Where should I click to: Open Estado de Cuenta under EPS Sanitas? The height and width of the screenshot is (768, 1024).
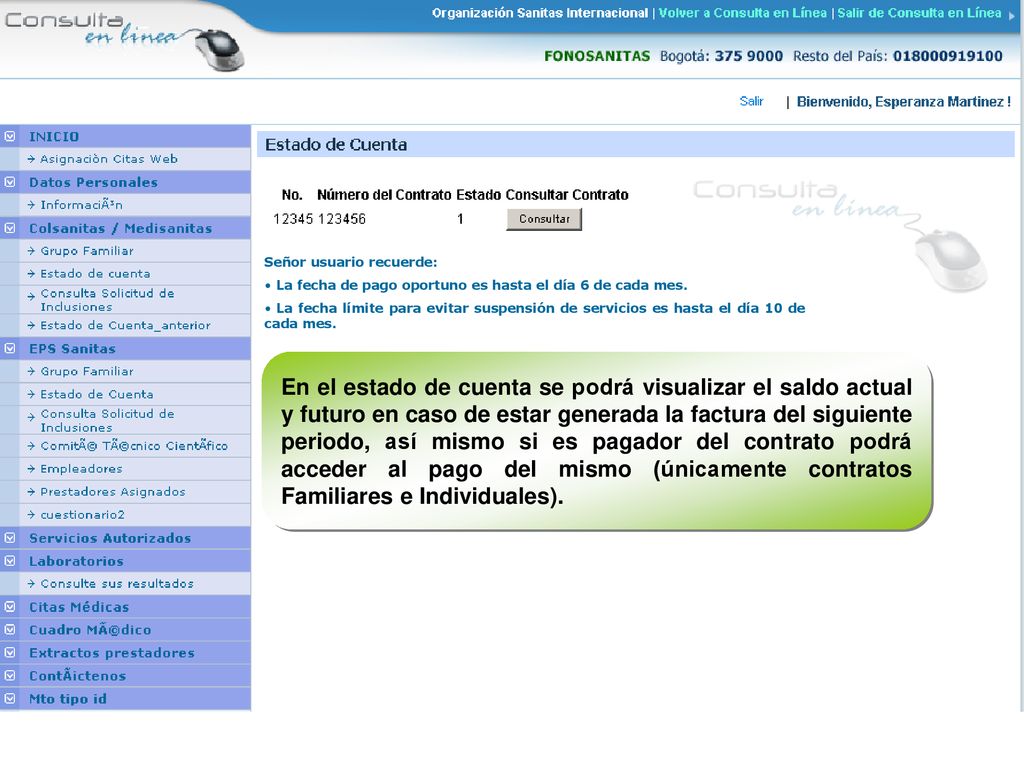click(97, 394)
